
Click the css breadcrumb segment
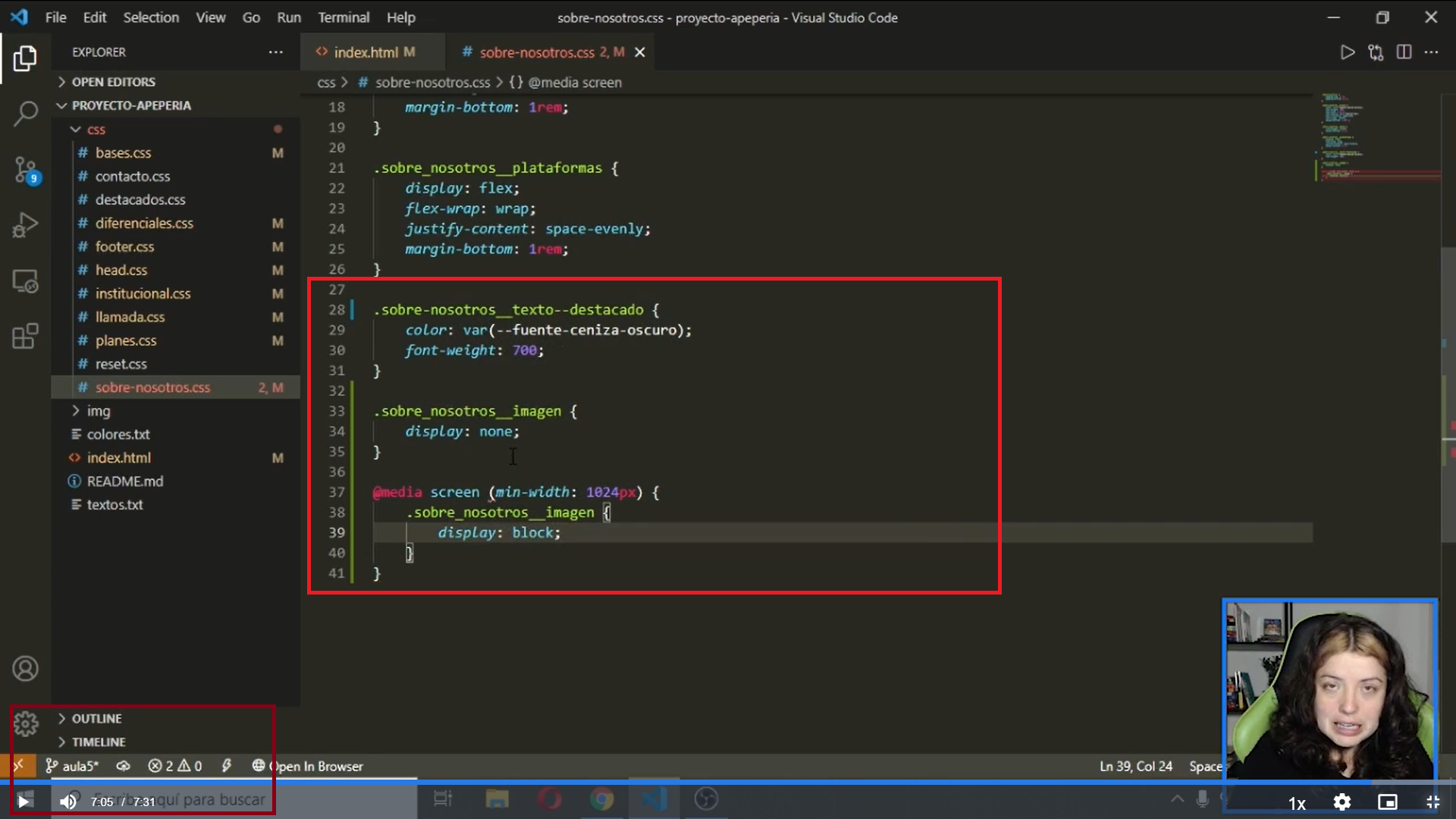325,83
